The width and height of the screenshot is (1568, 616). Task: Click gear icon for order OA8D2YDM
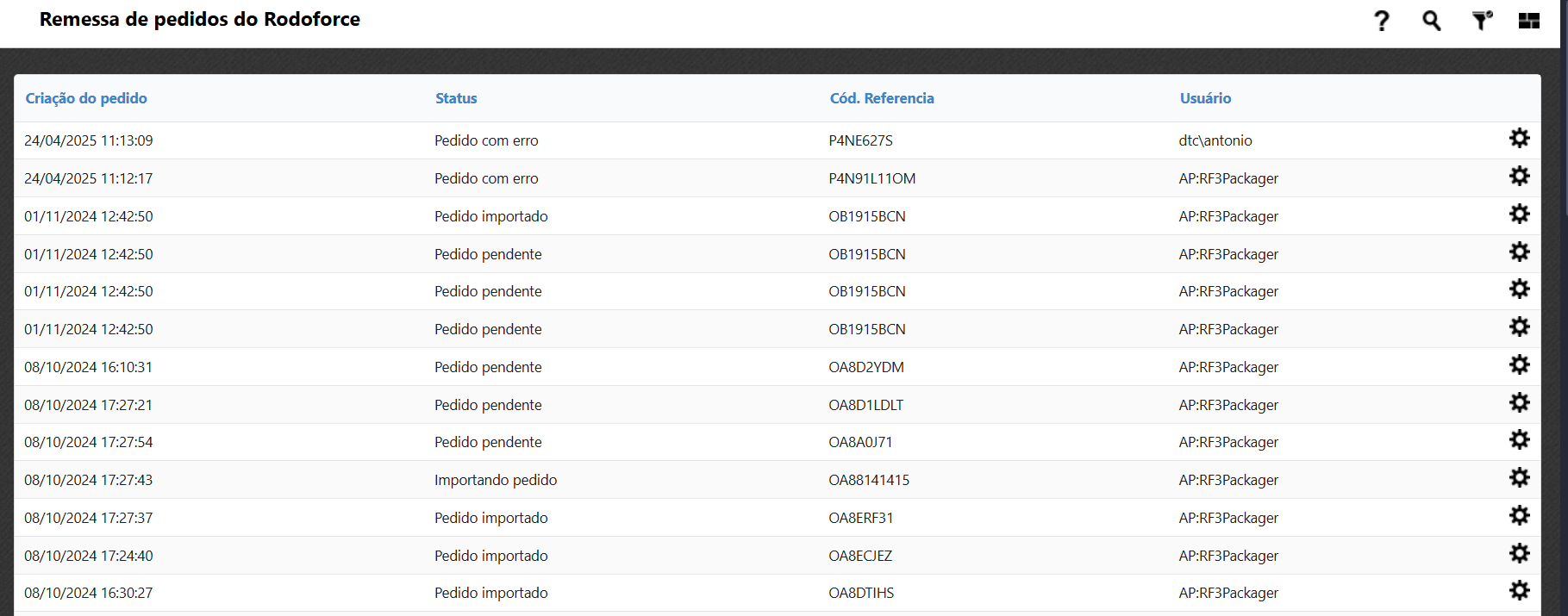click(x=1519, y=365)
